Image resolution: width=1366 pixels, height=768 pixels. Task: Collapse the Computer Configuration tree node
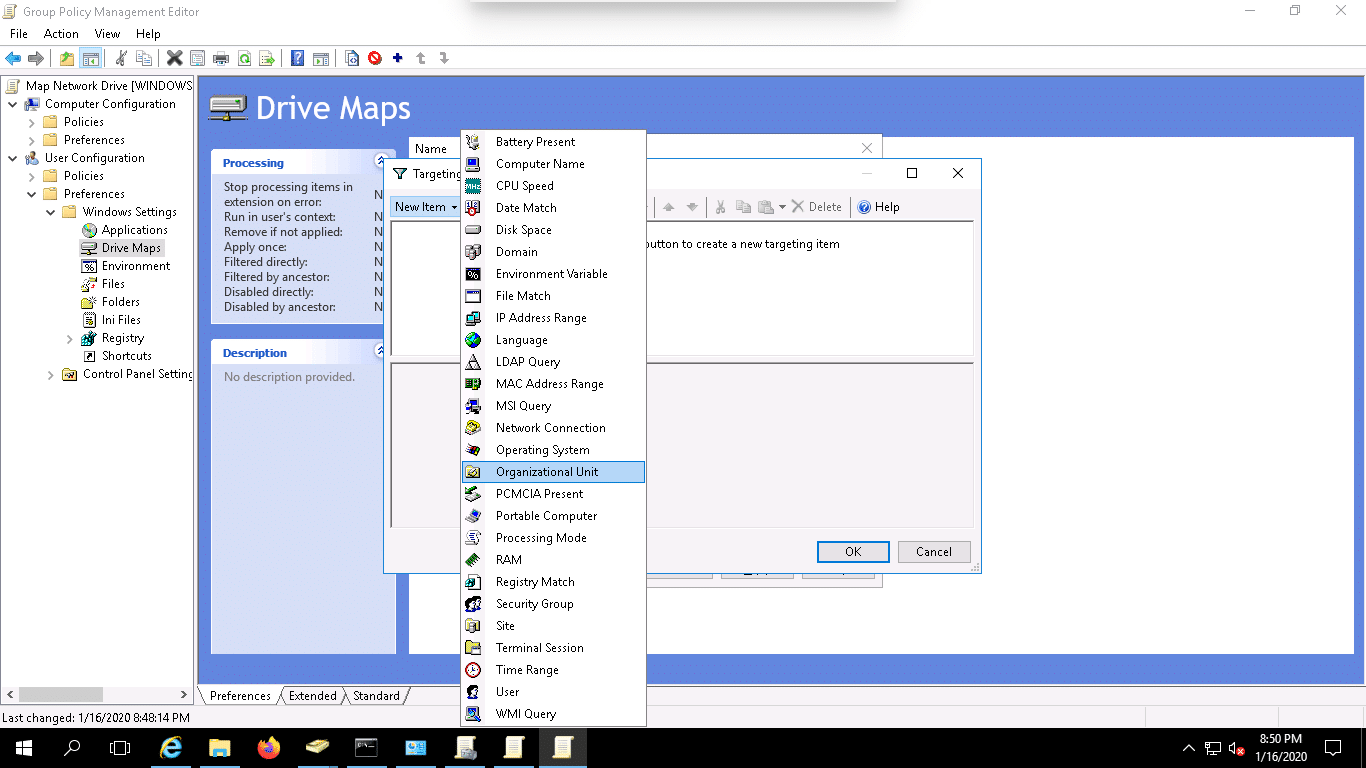pyautogui.click(x=12, y=104)
